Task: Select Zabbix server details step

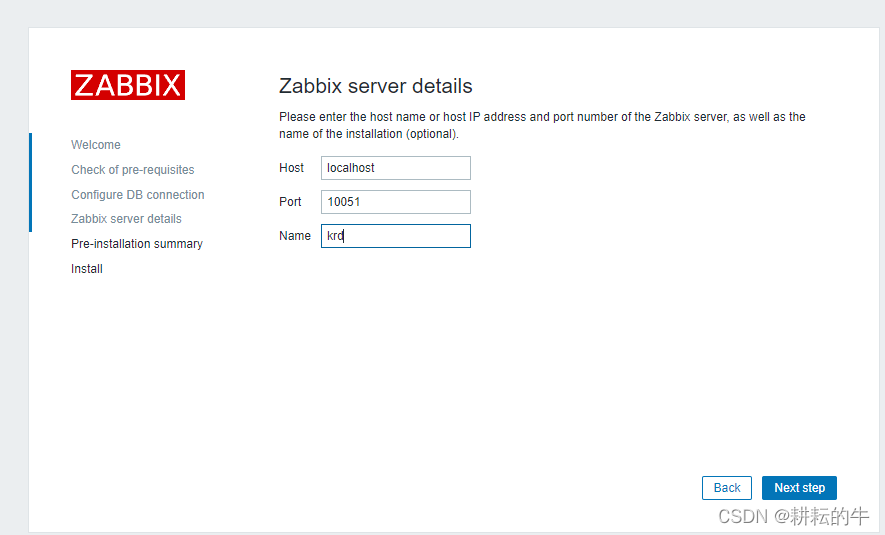Action: coord(126,219)
